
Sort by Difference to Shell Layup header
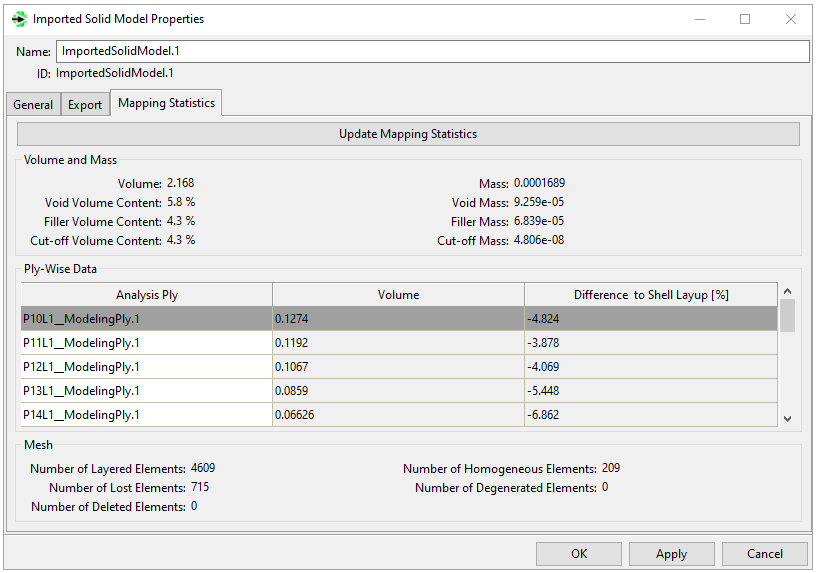[650, 295]
